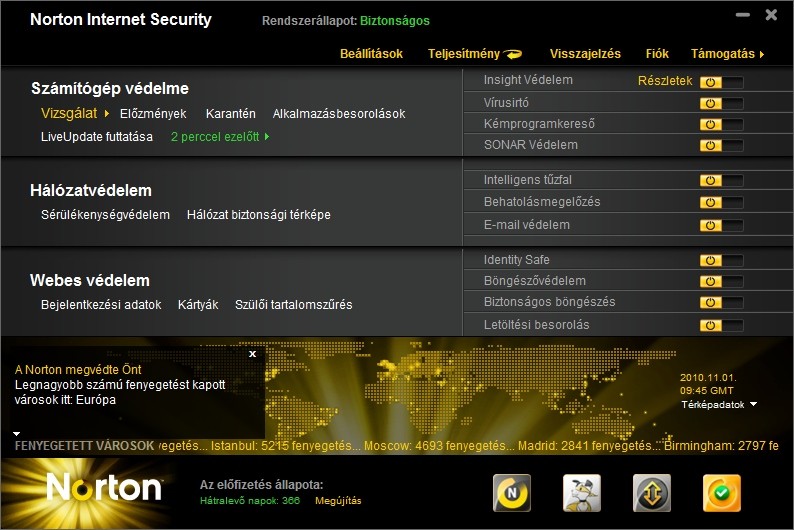Click the Fenyegetett városok ticker

pyautogui.click(x=397, y=446)
